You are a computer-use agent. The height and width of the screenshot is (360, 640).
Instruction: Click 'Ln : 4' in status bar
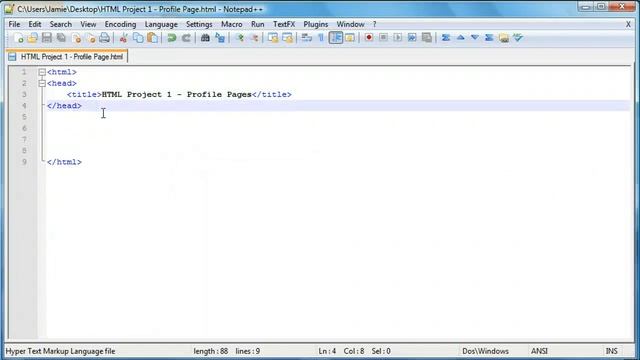click(327, 351)
